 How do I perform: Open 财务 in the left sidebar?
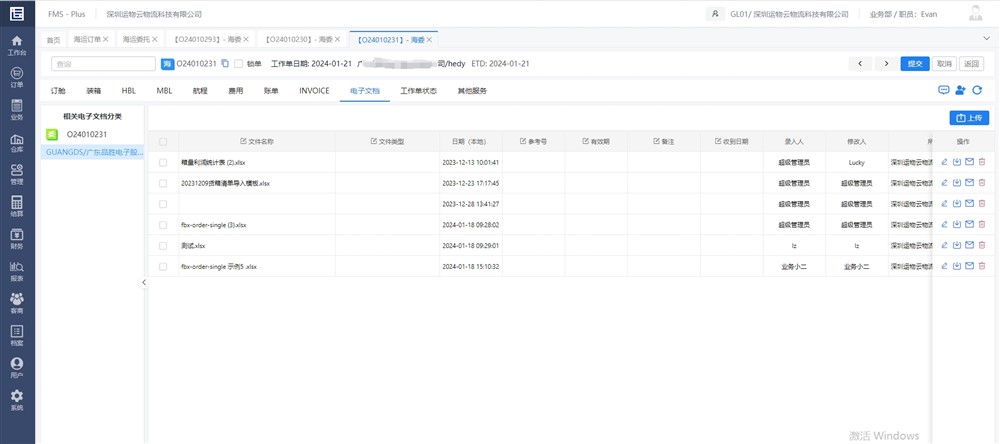pos(16,238)
